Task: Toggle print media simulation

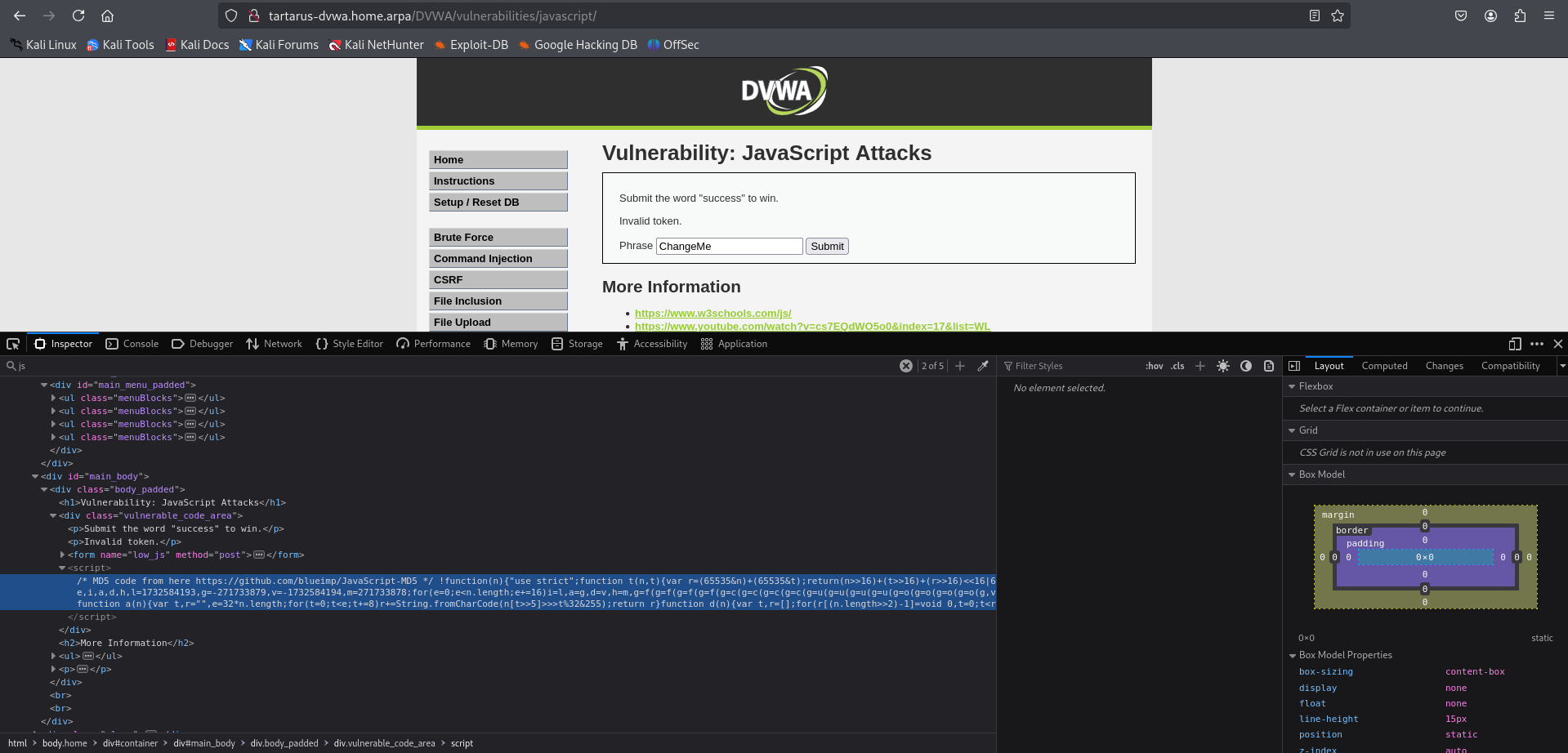Action: 1268,366
